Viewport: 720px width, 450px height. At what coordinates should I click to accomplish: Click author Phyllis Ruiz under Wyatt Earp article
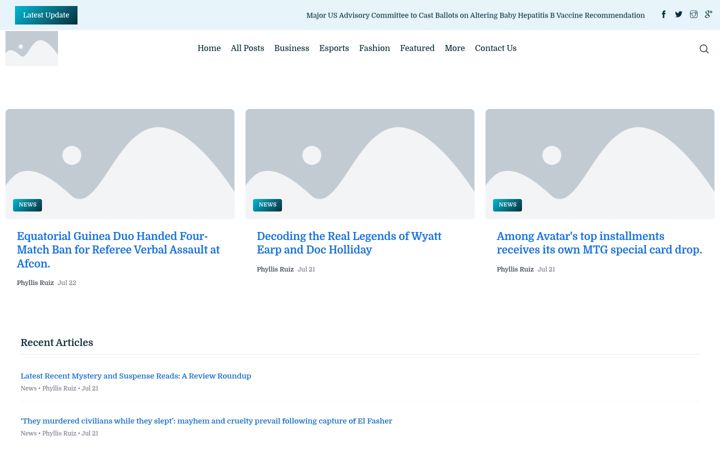coord(275,270)
